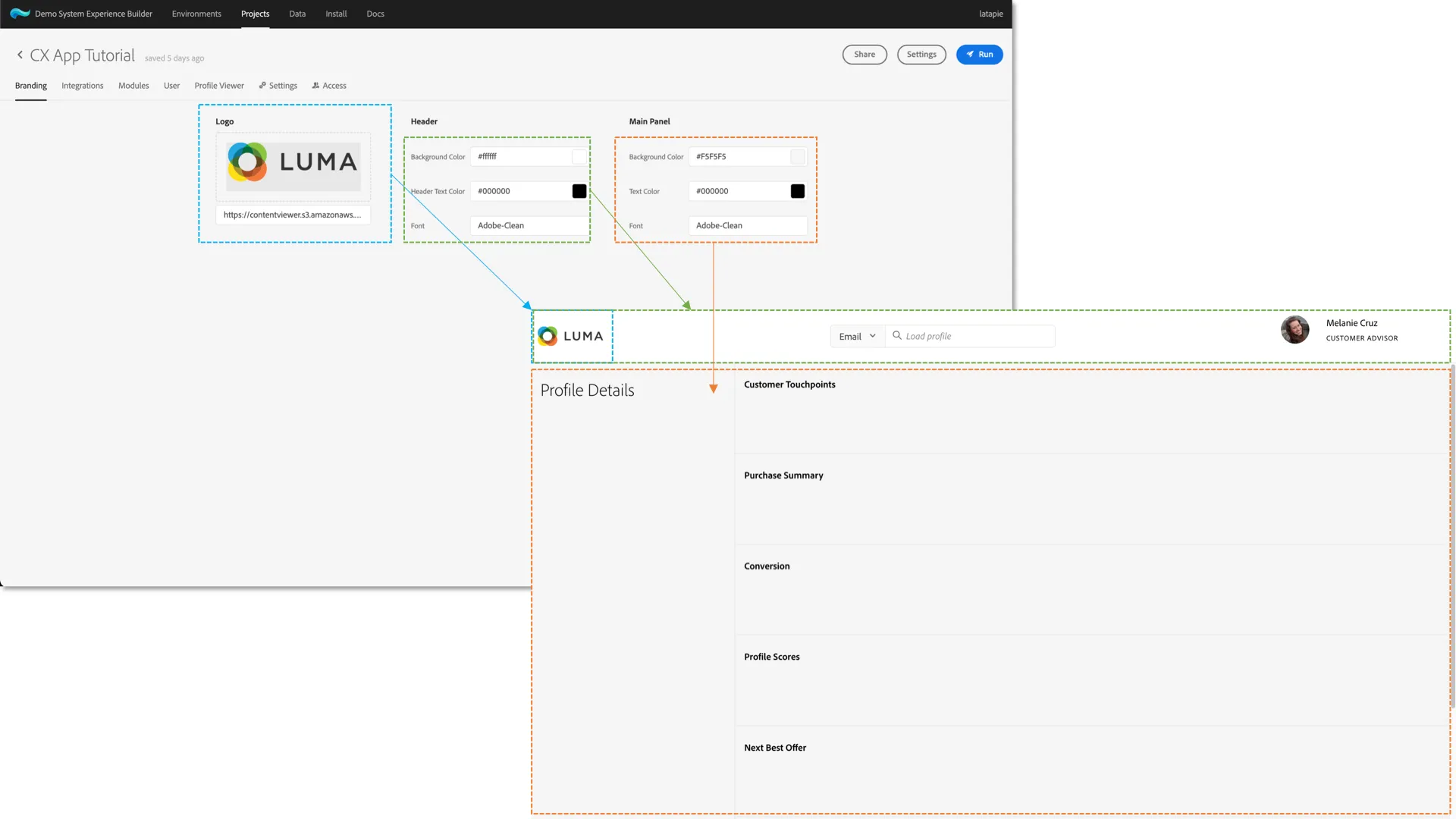Click the Settings button near Run
1456x819 pixels.
[921, 55]
